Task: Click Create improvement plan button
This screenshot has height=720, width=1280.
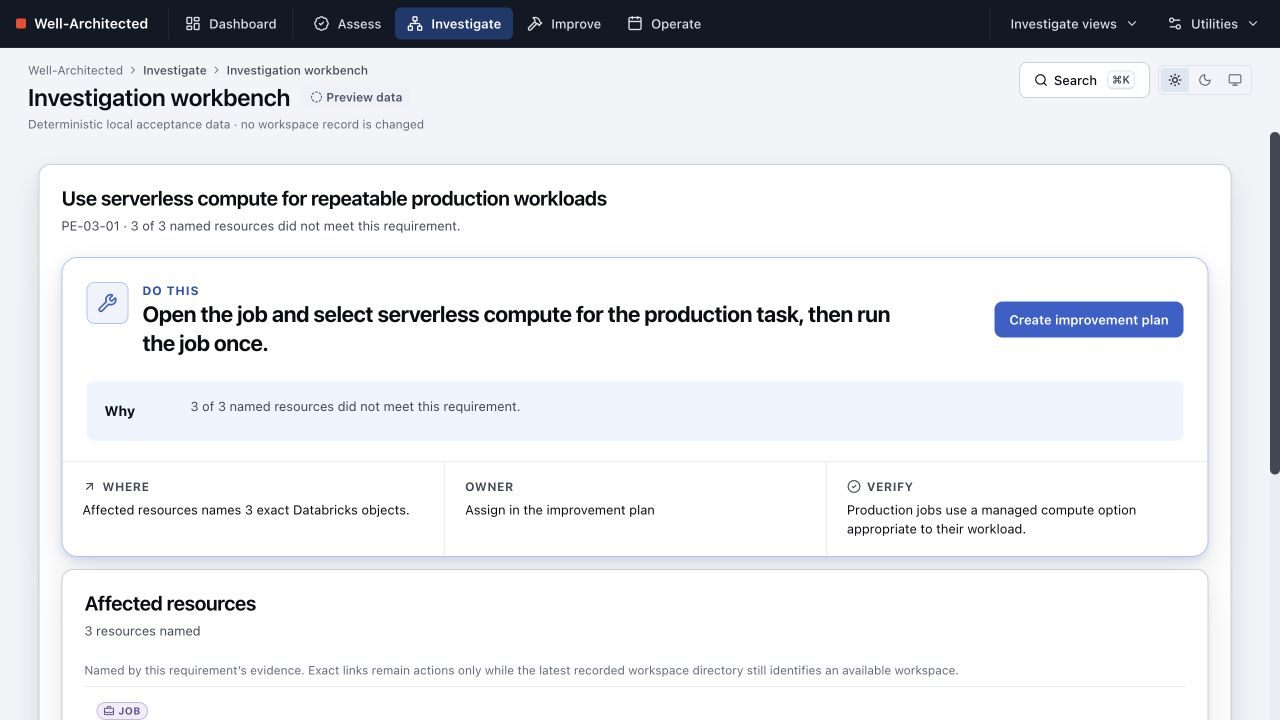Action: [x=1088, y=320]
